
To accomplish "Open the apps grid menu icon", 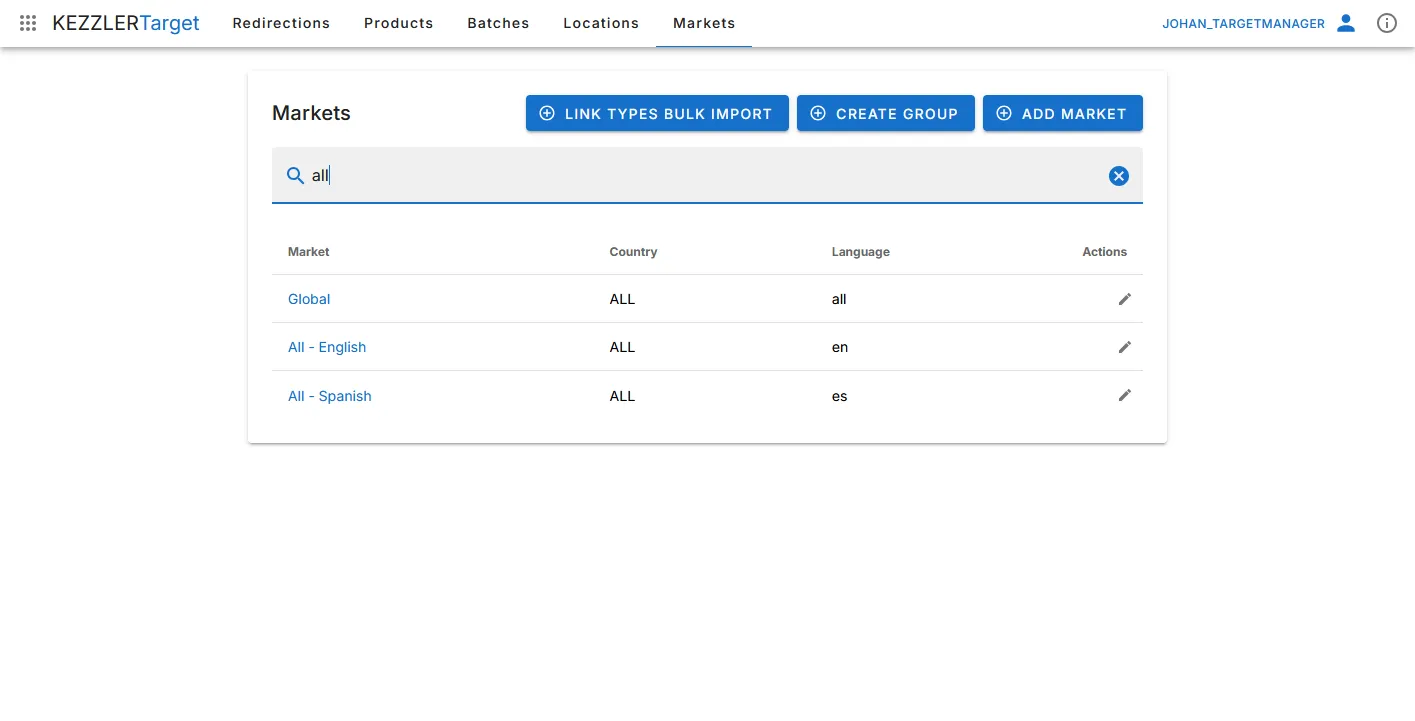I will point(28,23).
